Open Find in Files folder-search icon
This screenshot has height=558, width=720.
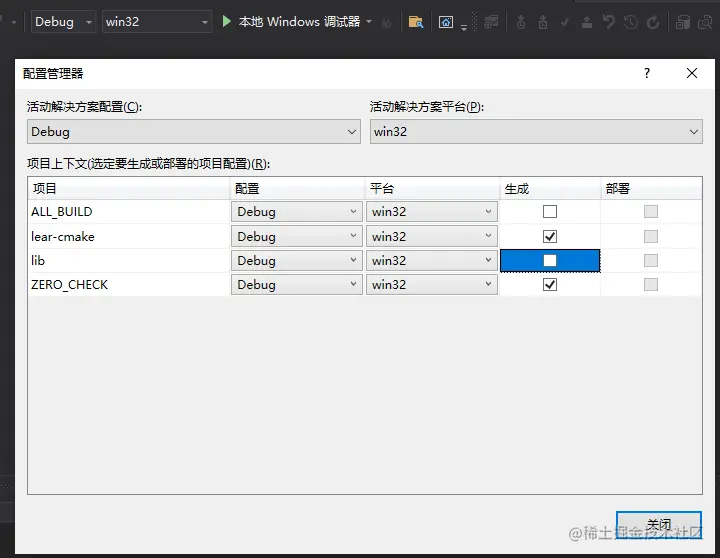pos(416,22)
